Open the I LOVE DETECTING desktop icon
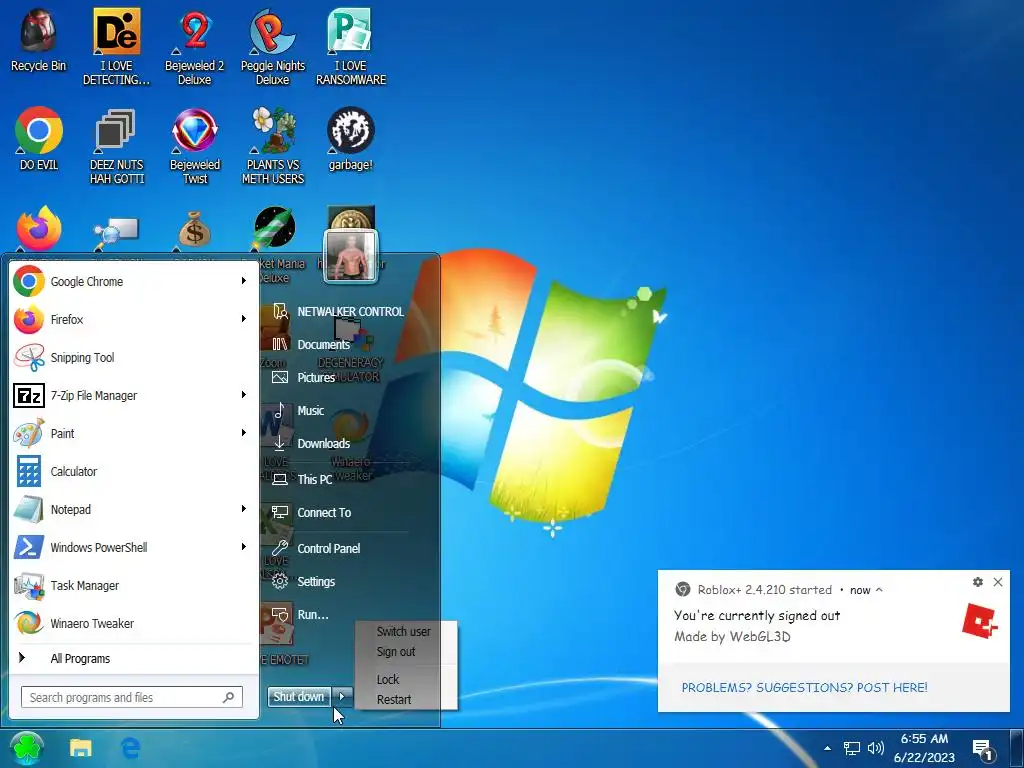The width and height of the screenshot is (1024, 768). coord(116,46)
